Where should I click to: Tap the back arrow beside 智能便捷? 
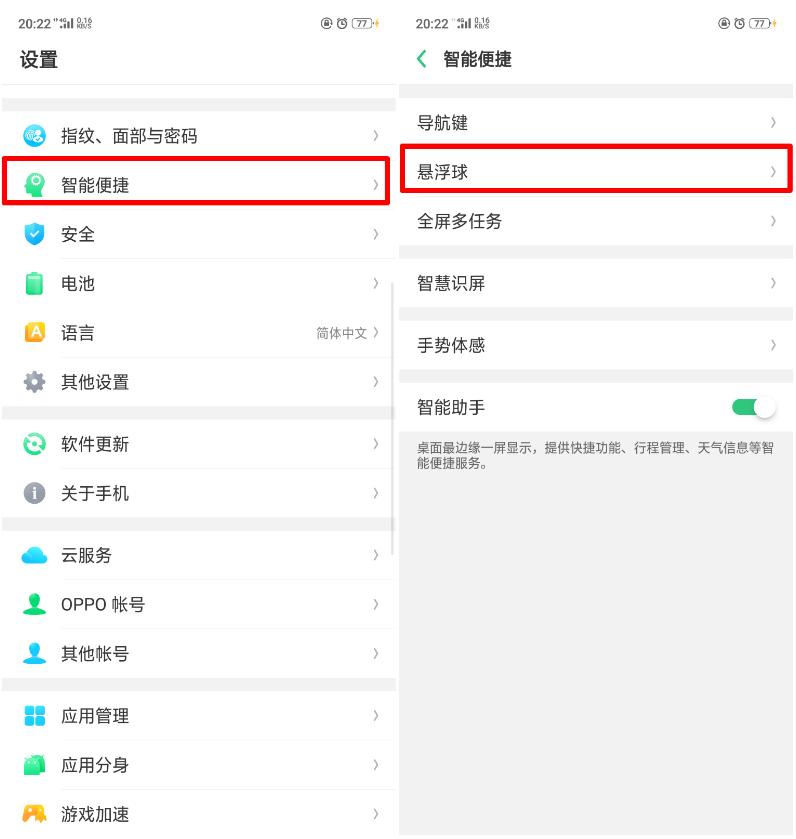tap(421, 59)
